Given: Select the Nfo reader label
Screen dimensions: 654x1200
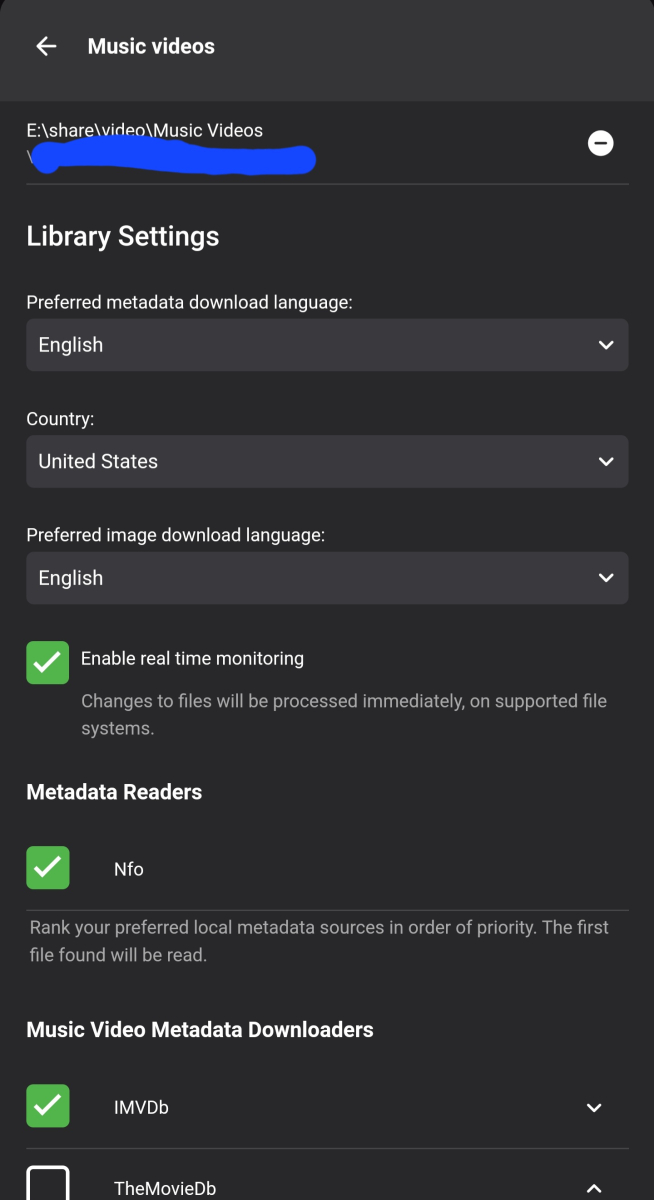Looking at the screenshot, I should click(129, 869).
